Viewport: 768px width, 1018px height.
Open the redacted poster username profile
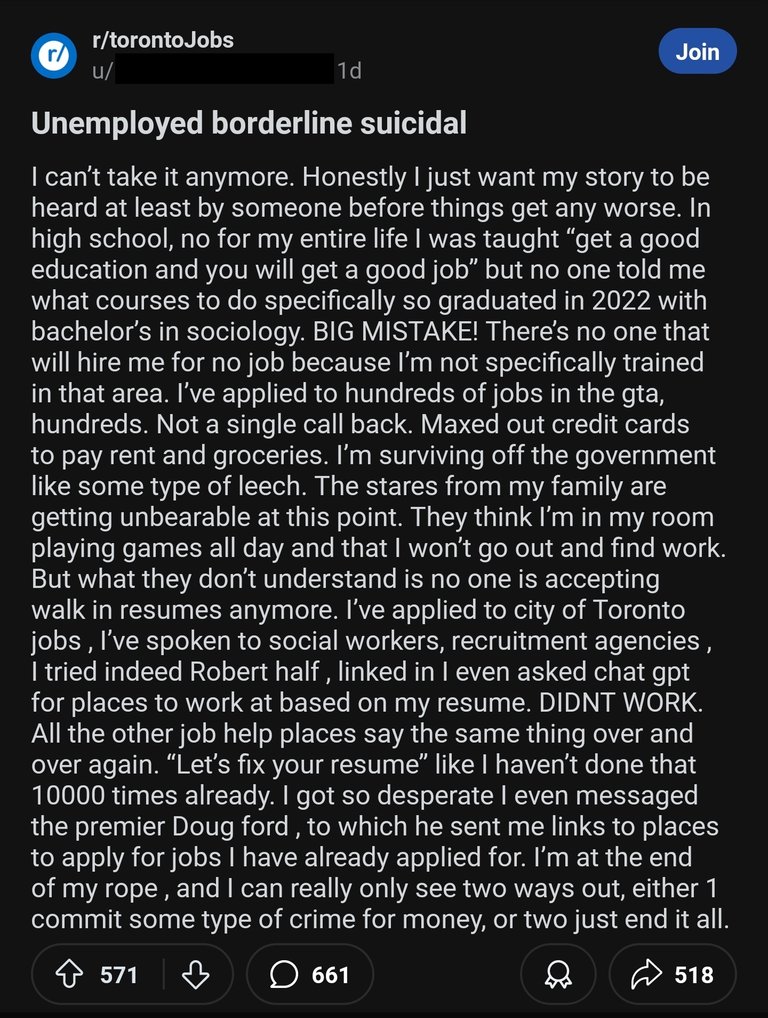214,69
